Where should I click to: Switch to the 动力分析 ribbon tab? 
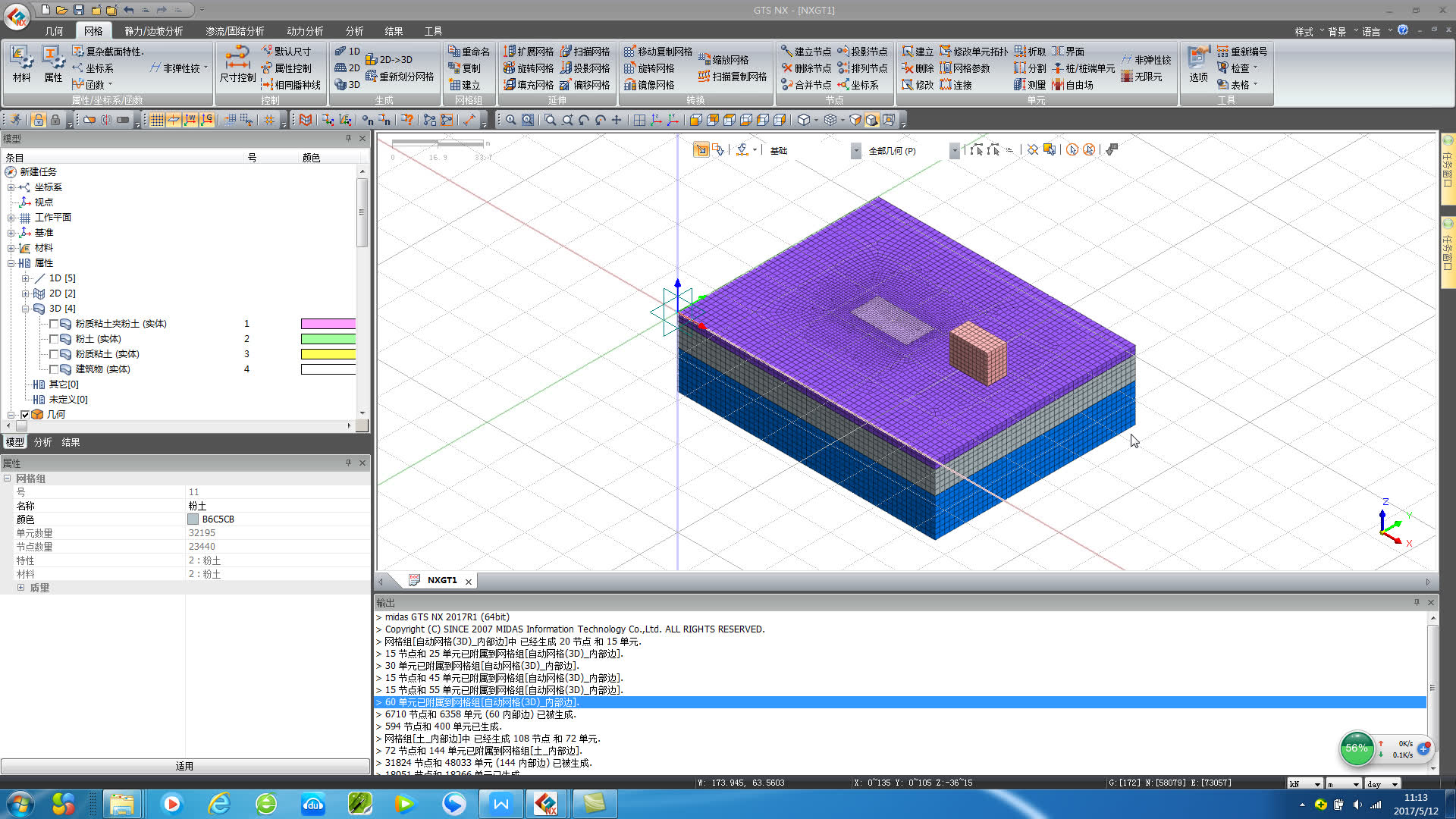click(x=303, y=31)
